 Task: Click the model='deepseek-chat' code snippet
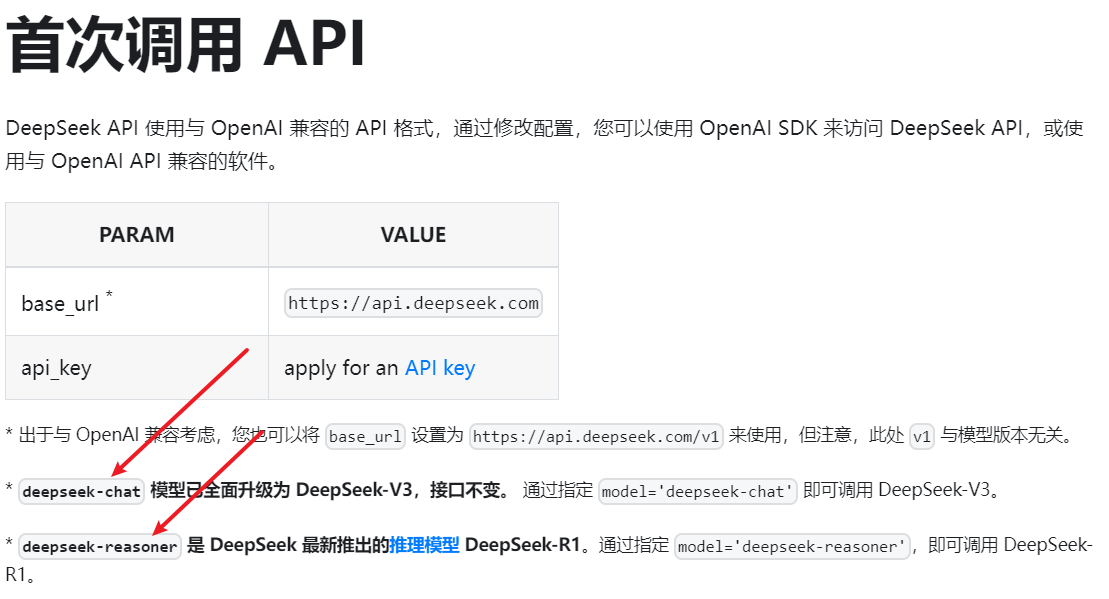click(x=697, y=492)
